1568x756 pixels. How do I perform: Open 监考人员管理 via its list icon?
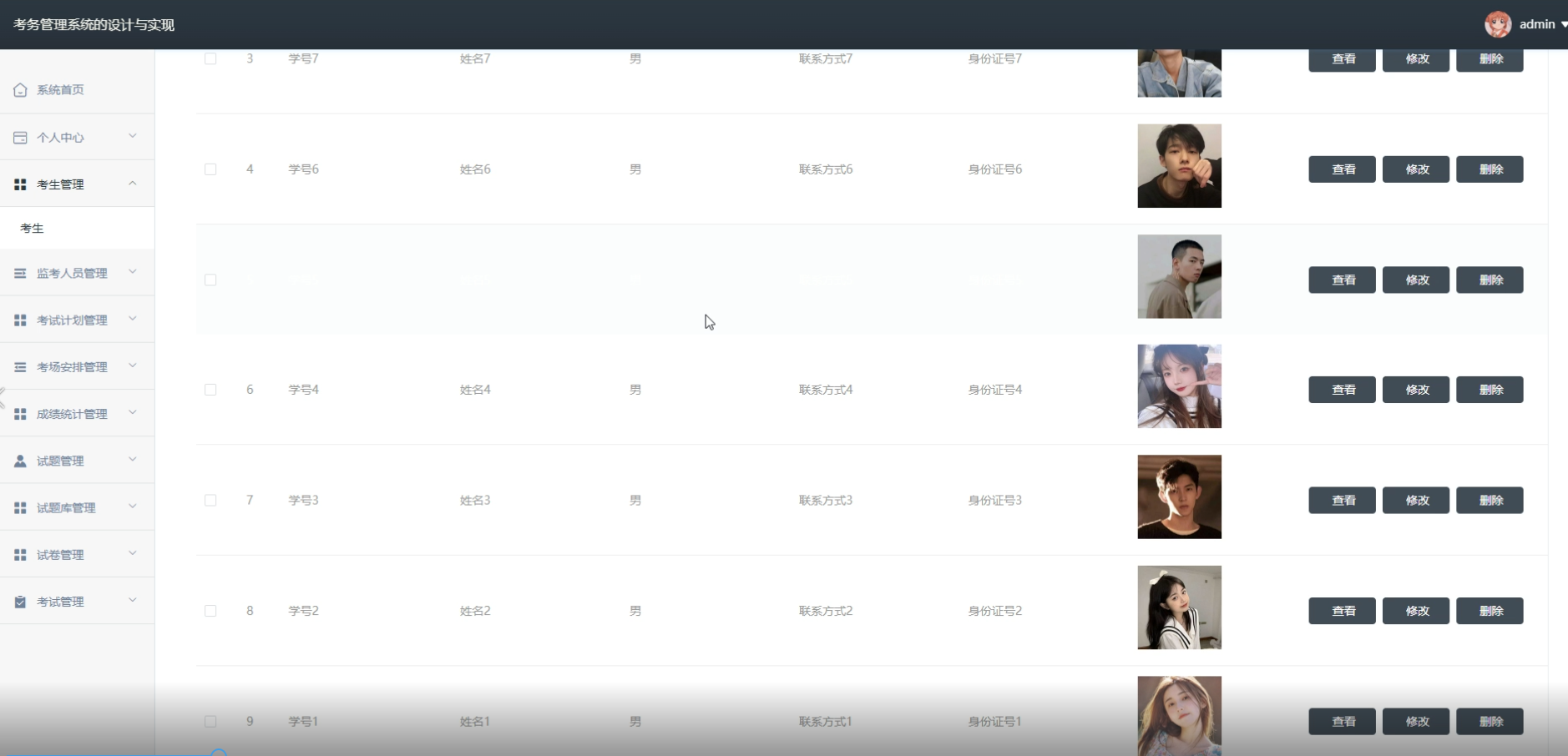click(19, 273)
